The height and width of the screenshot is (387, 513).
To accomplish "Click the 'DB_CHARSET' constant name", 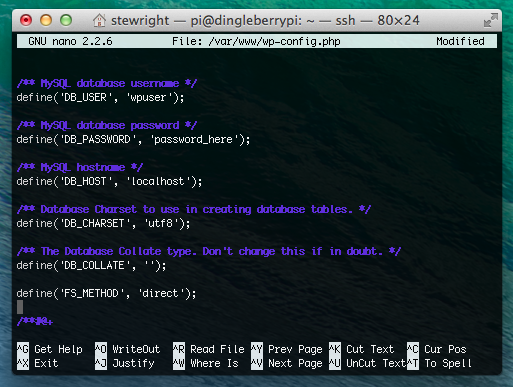I will click(94, 223).
